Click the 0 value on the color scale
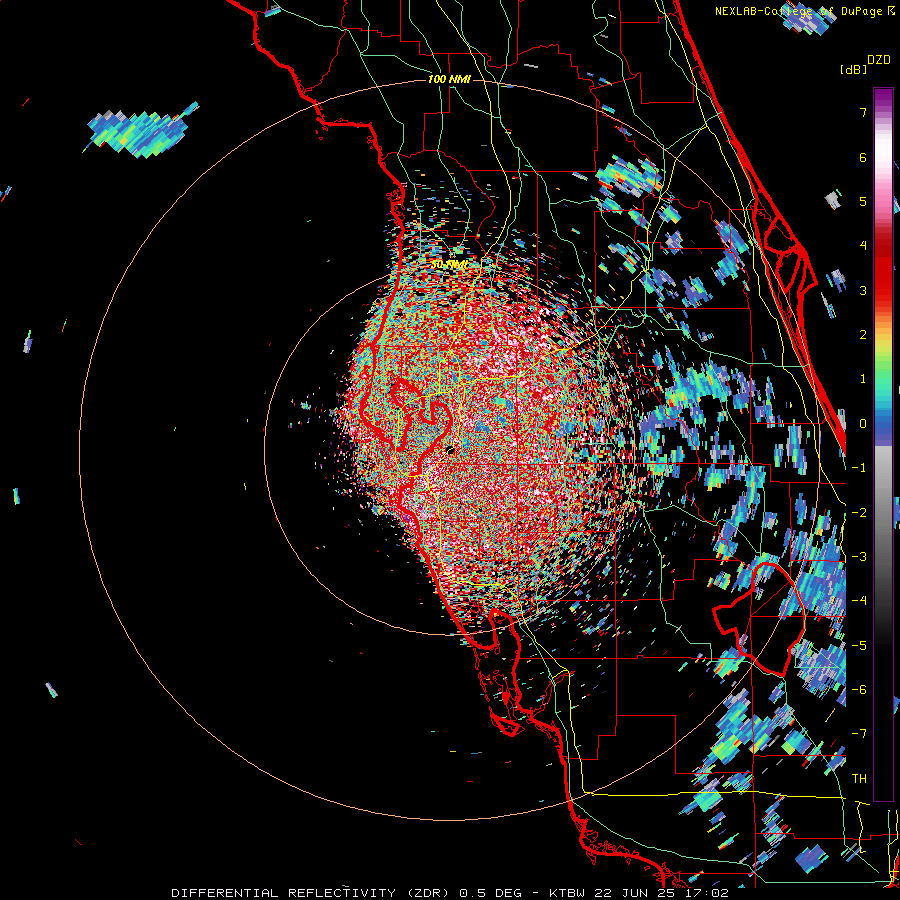This screenshot has height=900, width=900. pyautogui.click(x=863, y=424)
